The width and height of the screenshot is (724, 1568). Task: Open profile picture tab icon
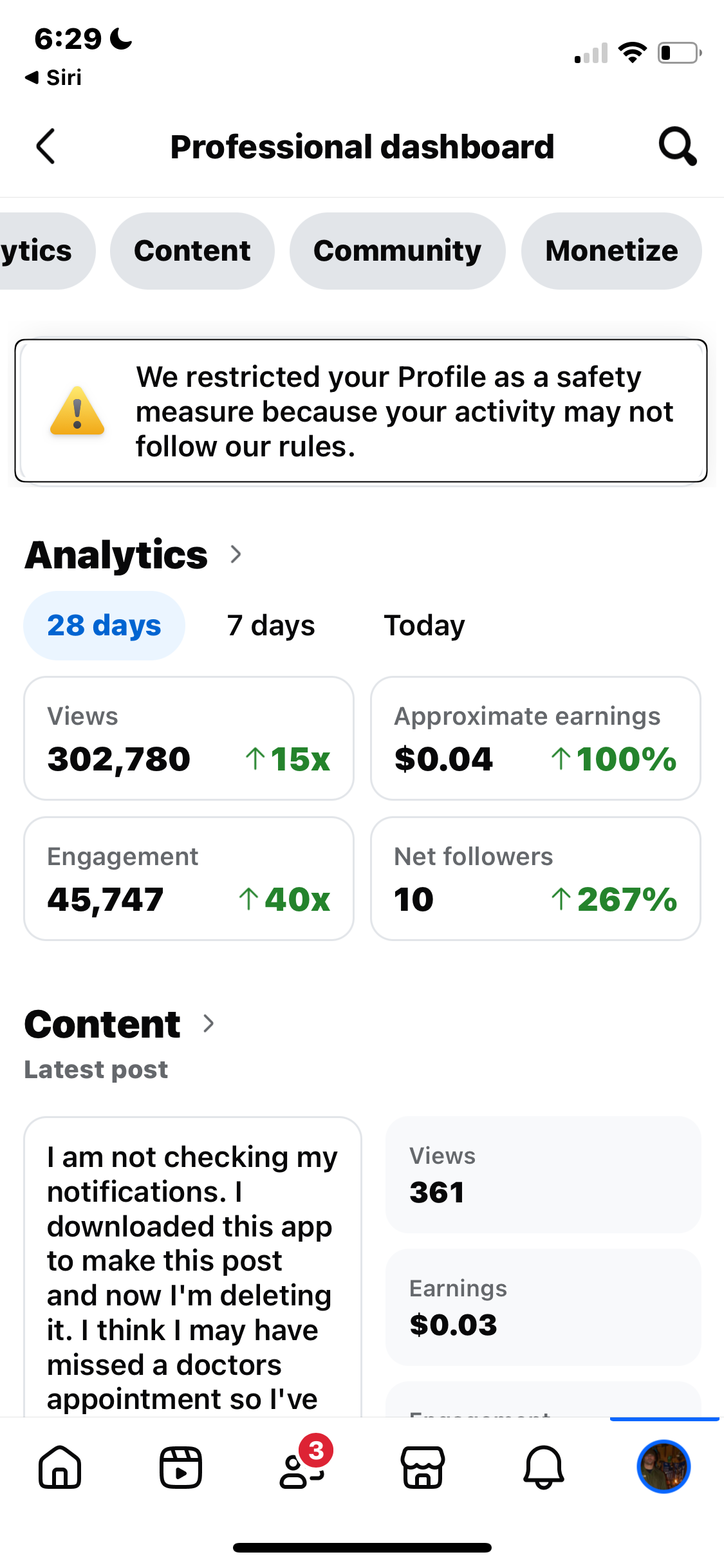pyautogui.click(x=664, y=1466)
